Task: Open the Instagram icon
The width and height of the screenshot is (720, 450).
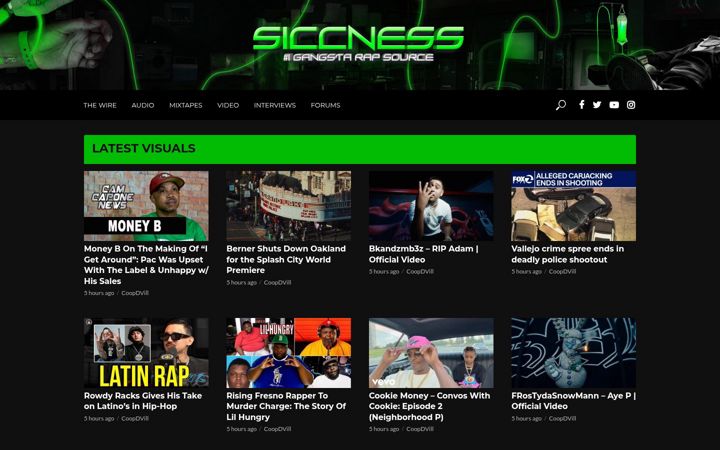Action: (631, 105)
